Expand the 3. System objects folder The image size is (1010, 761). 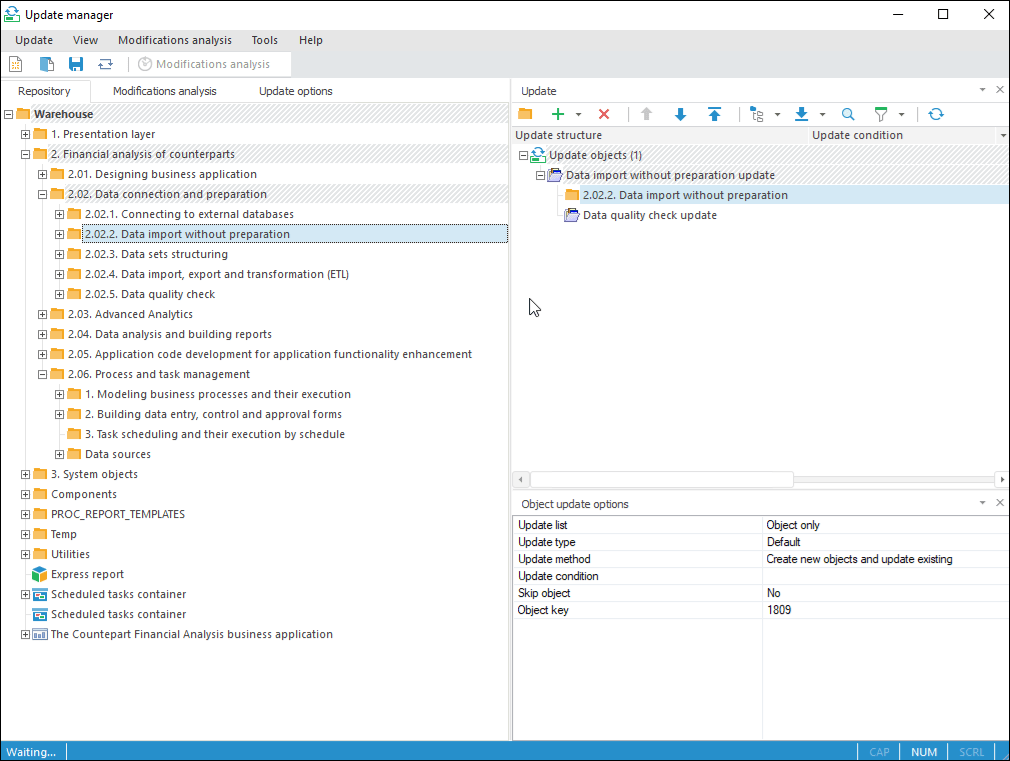pos(26,474)
